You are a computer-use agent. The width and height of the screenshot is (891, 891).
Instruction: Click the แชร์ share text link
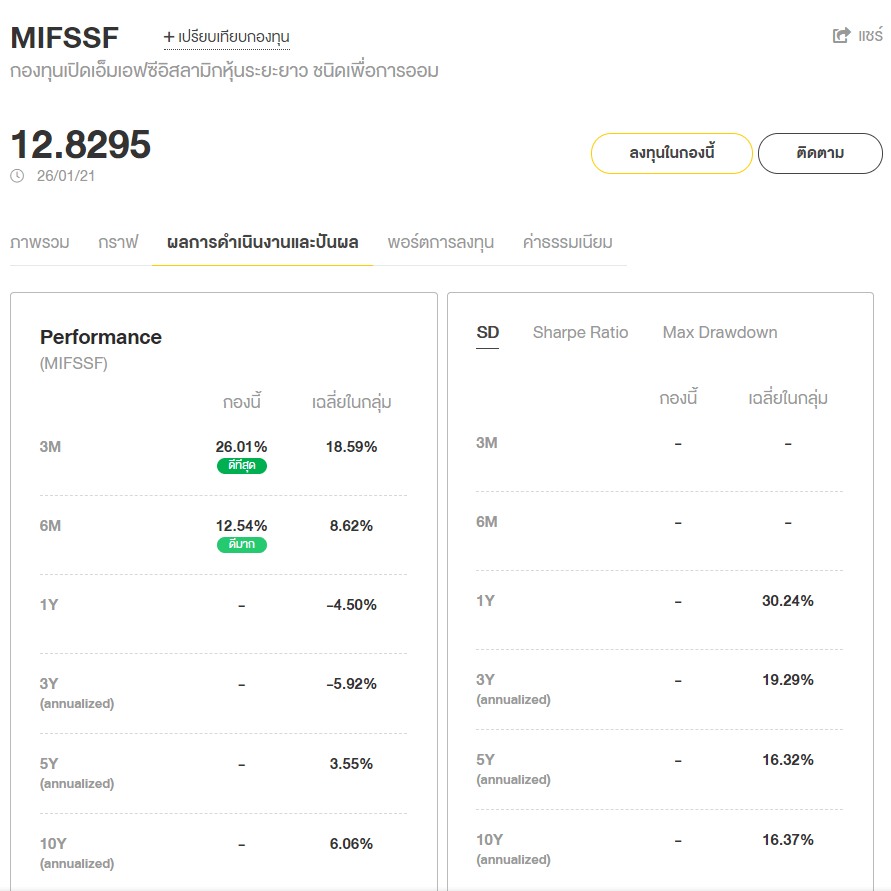(870, 36)
